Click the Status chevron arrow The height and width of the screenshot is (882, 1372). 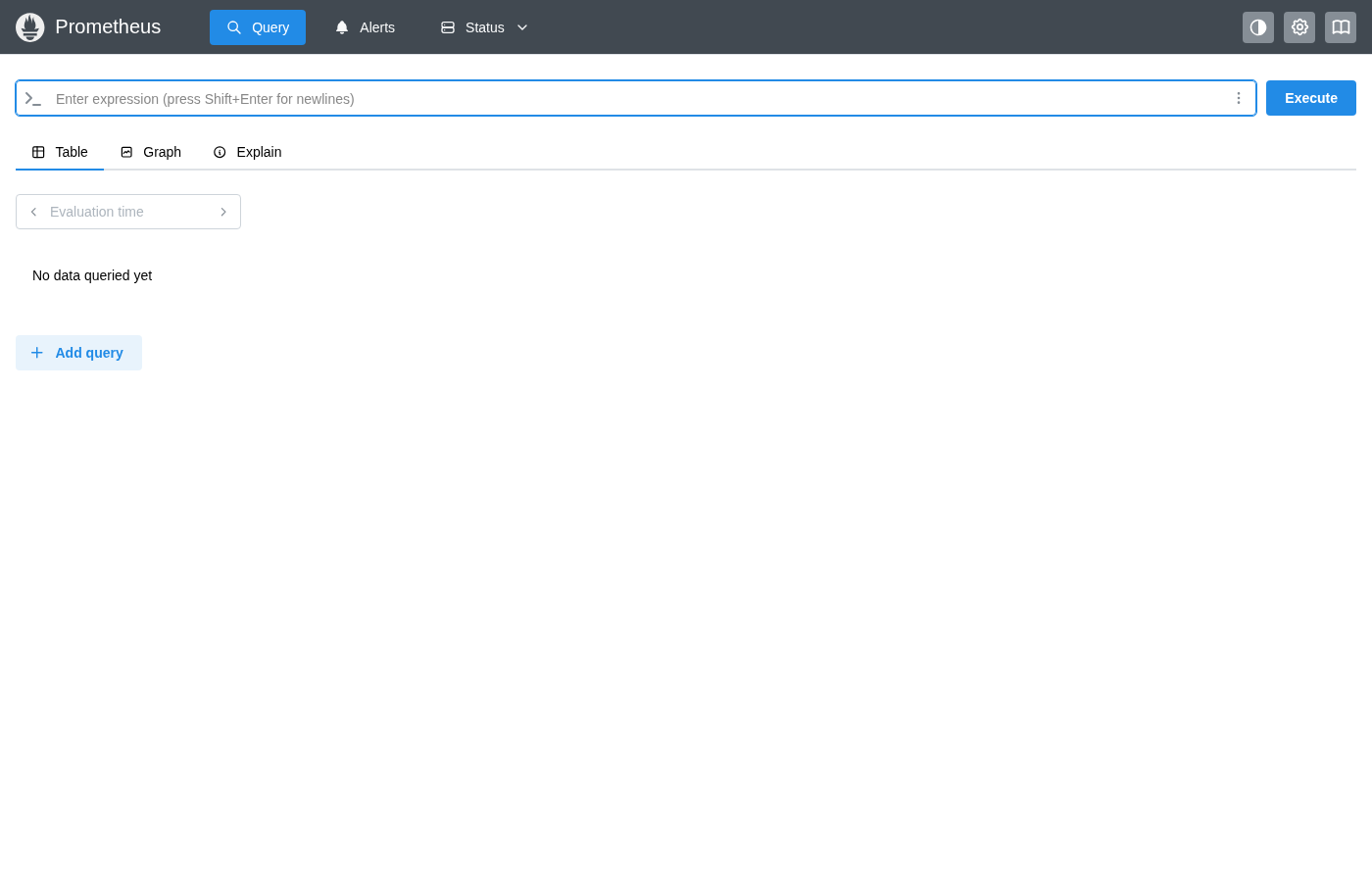(x=522, y=27)
